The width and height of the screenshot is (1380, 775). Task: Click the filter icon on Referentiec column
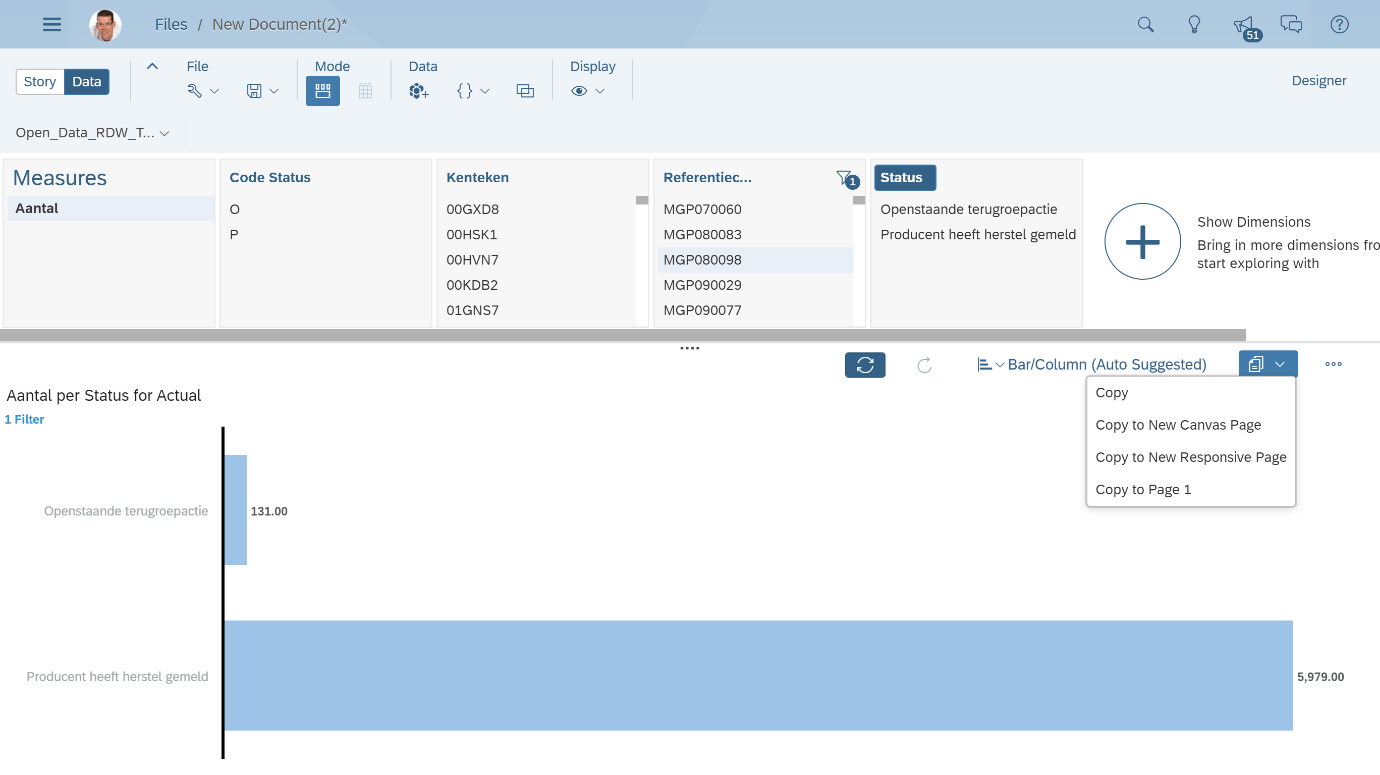[x=843, y=176]
